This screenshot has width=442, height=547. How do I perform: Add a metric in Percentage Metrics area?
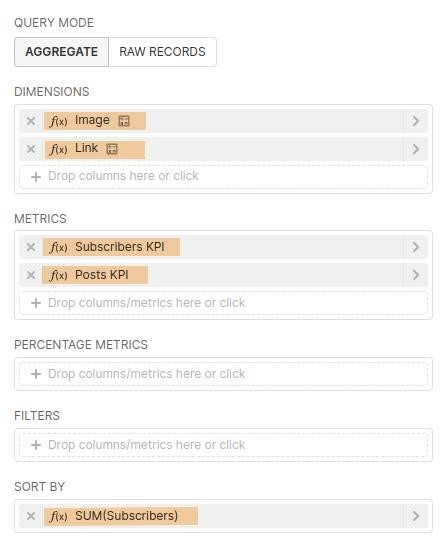click(x=223, y=374)
